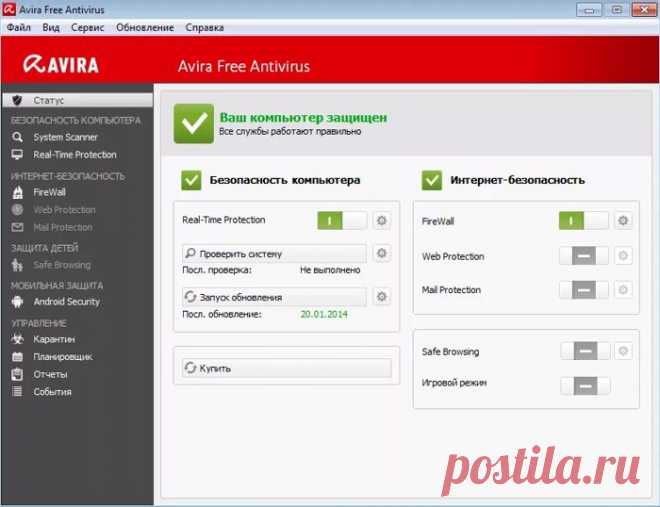Click the Отчеты clipboard icon

(17, 374)
